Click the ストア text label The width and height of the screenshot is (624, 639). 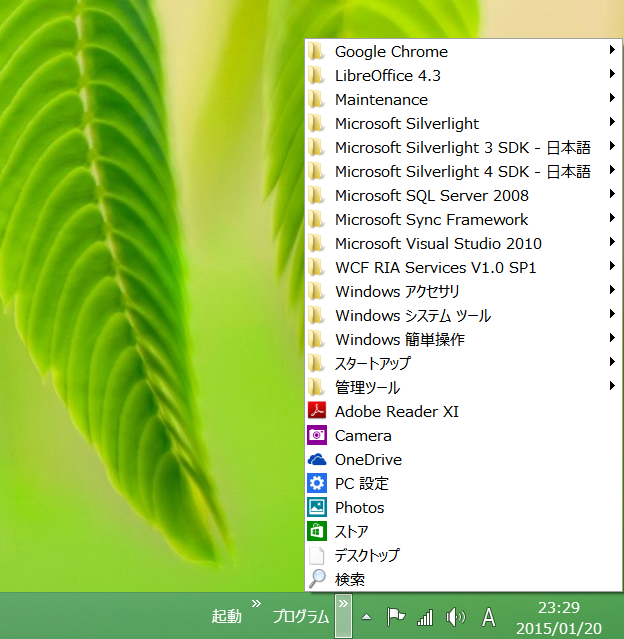[351, 531]
